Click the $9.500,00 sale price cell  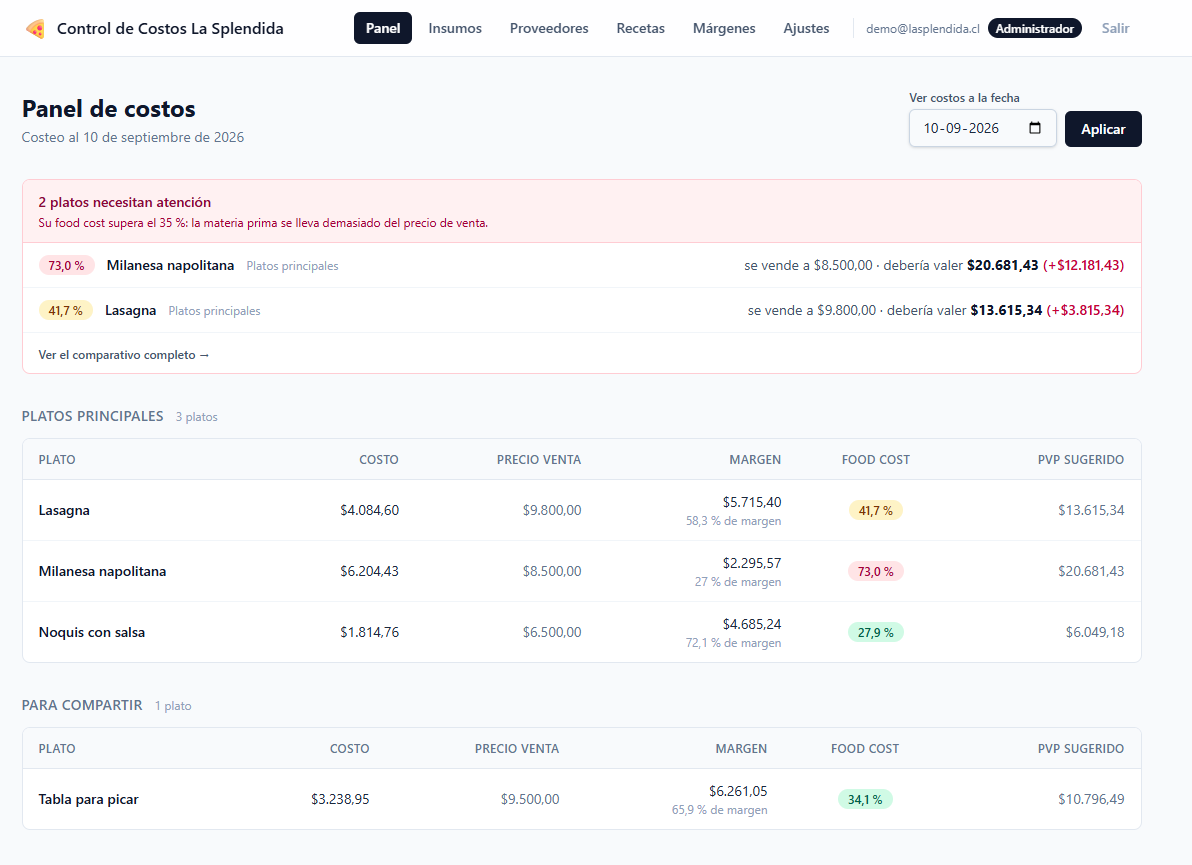(x=530, y=799)
